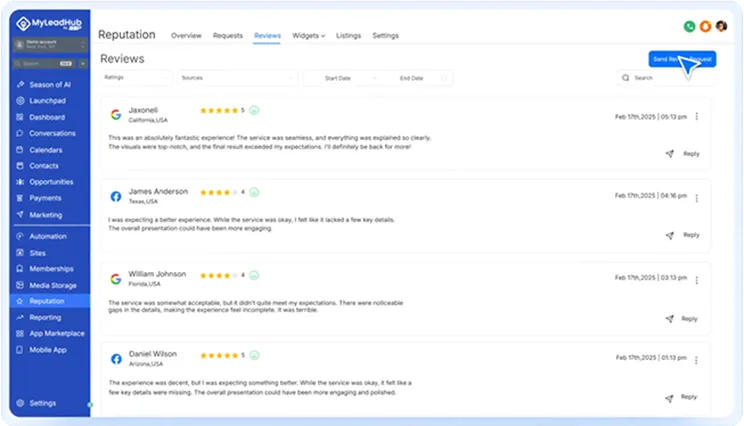
Task: Open the demo account switcher
Action: pos(50,45)
